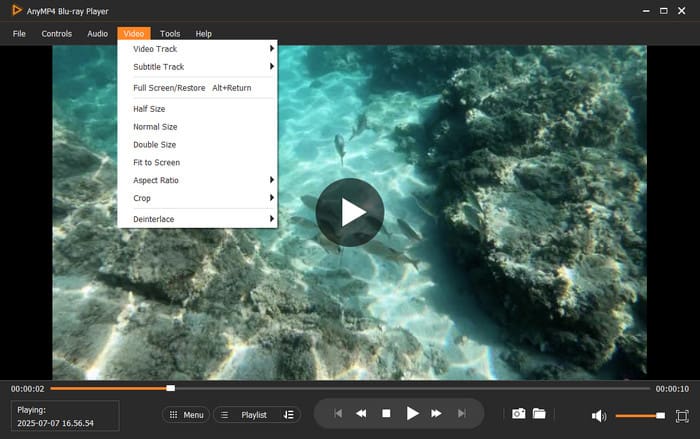Viewport: 700px width, 439px height.
Task: Open the snapshot folder icon
Action: (539, 414)
